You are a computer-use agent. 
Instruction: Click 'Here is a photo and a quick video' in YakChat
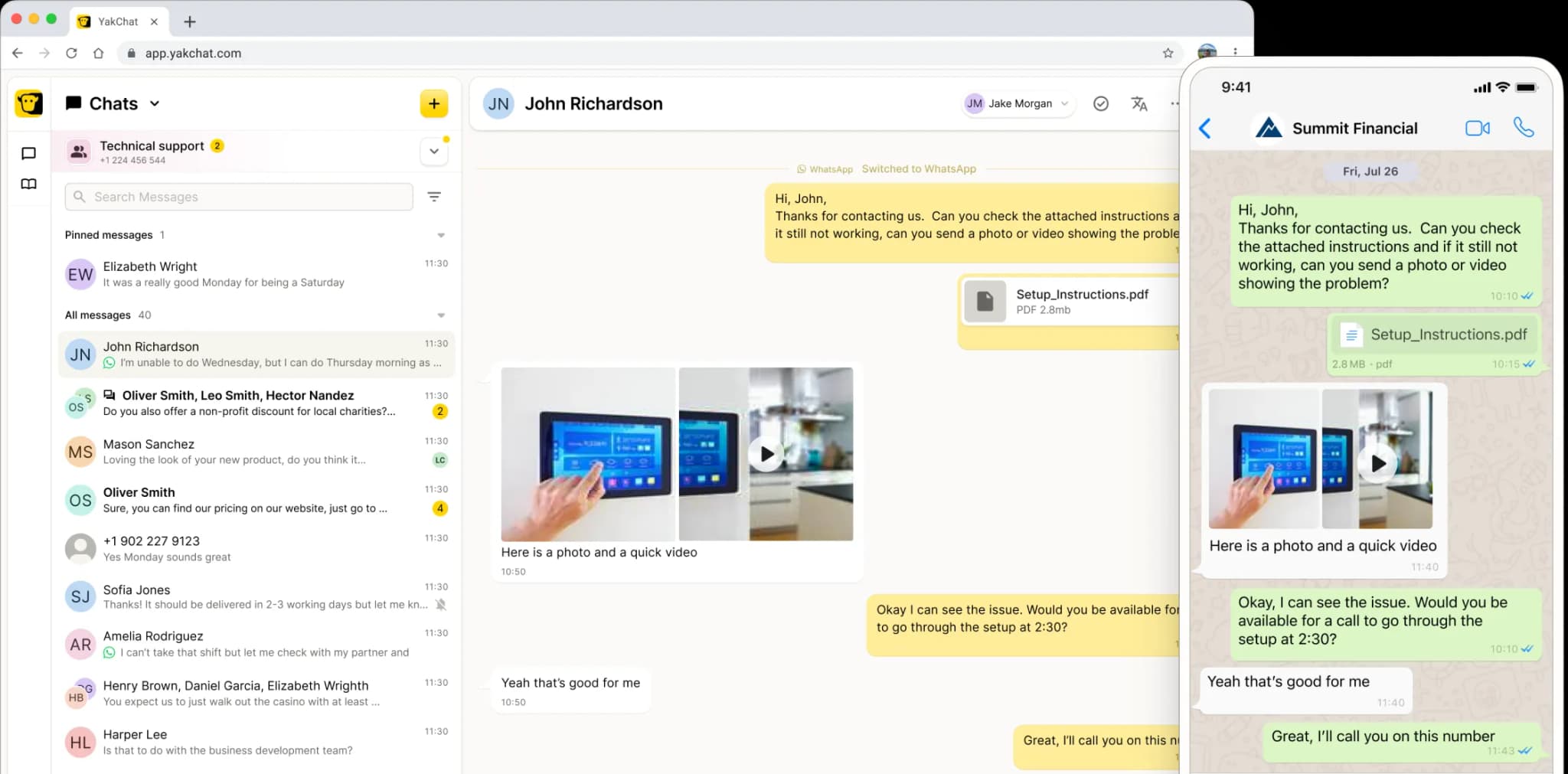(x=599, y=552)
